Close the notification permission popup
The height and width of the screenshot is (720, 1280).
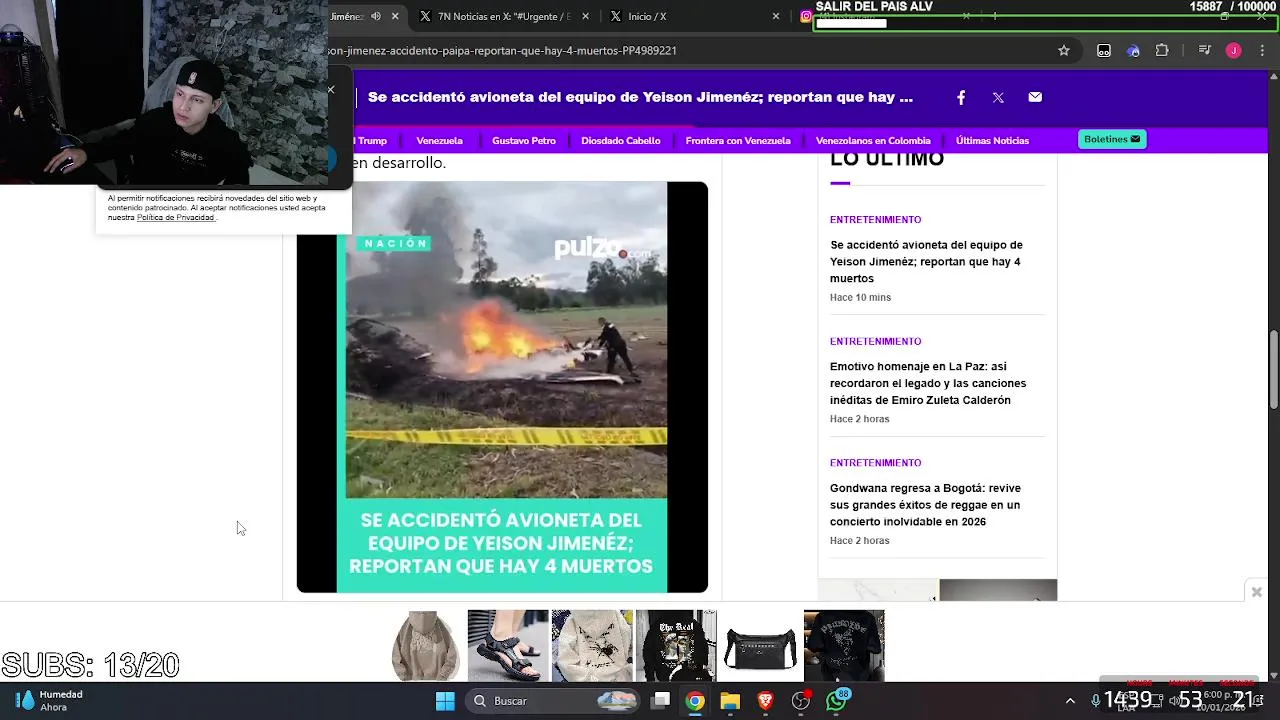(x=331, y=90)
